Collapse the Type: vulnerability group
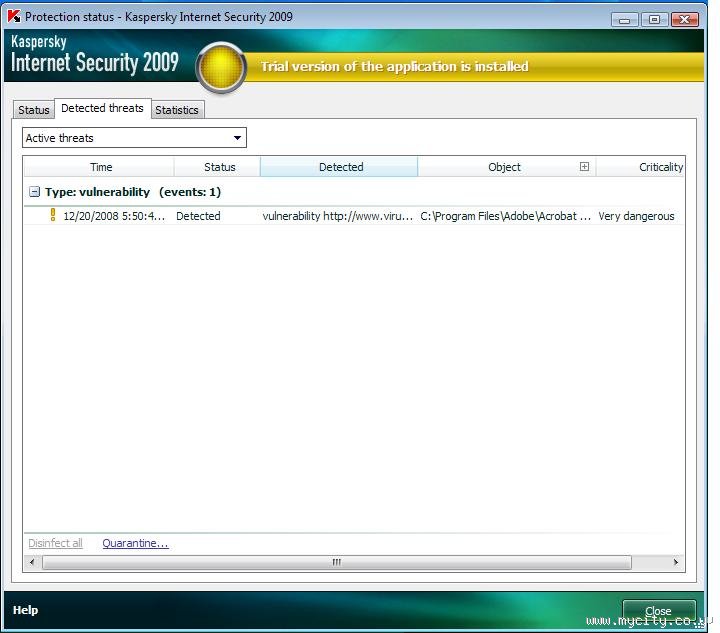 tap(34, 191)
